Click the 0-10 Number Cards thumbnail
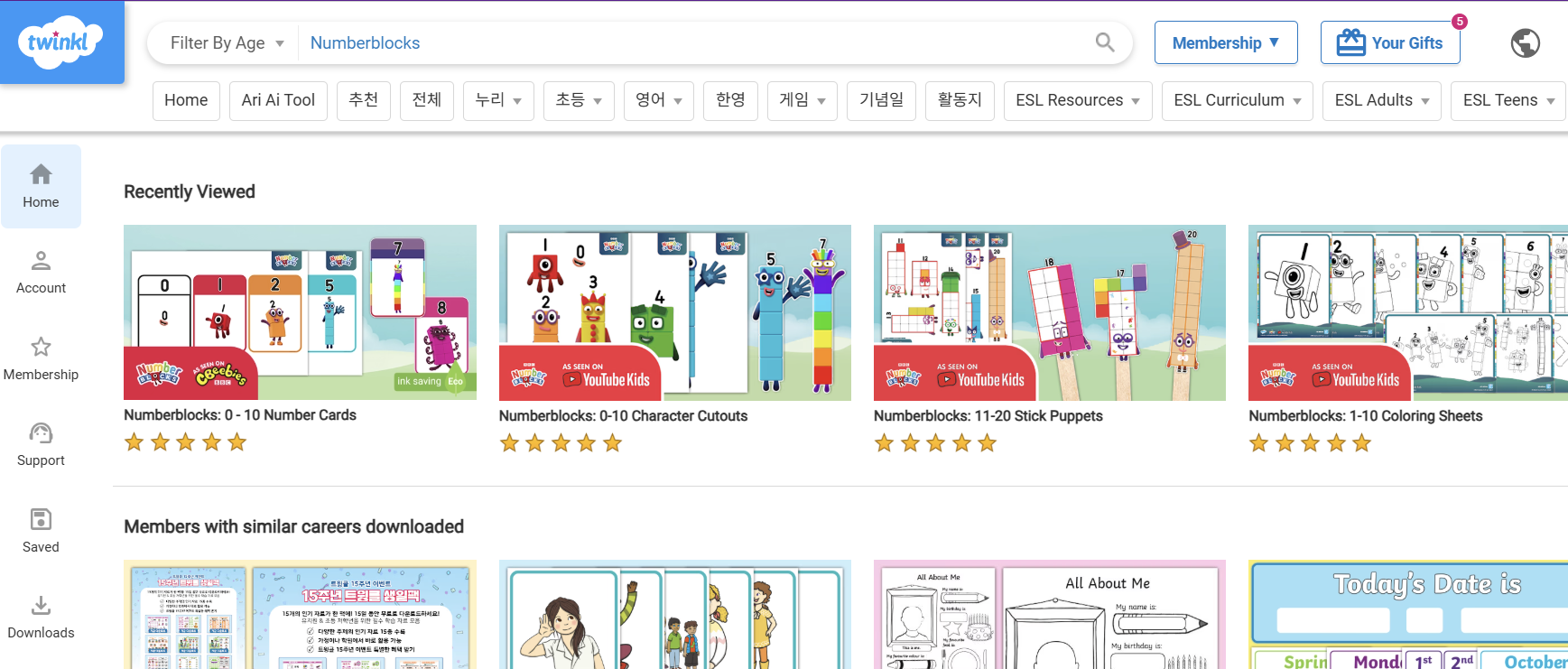Screen dimensions: 1568x669 [x=300, y=312]
